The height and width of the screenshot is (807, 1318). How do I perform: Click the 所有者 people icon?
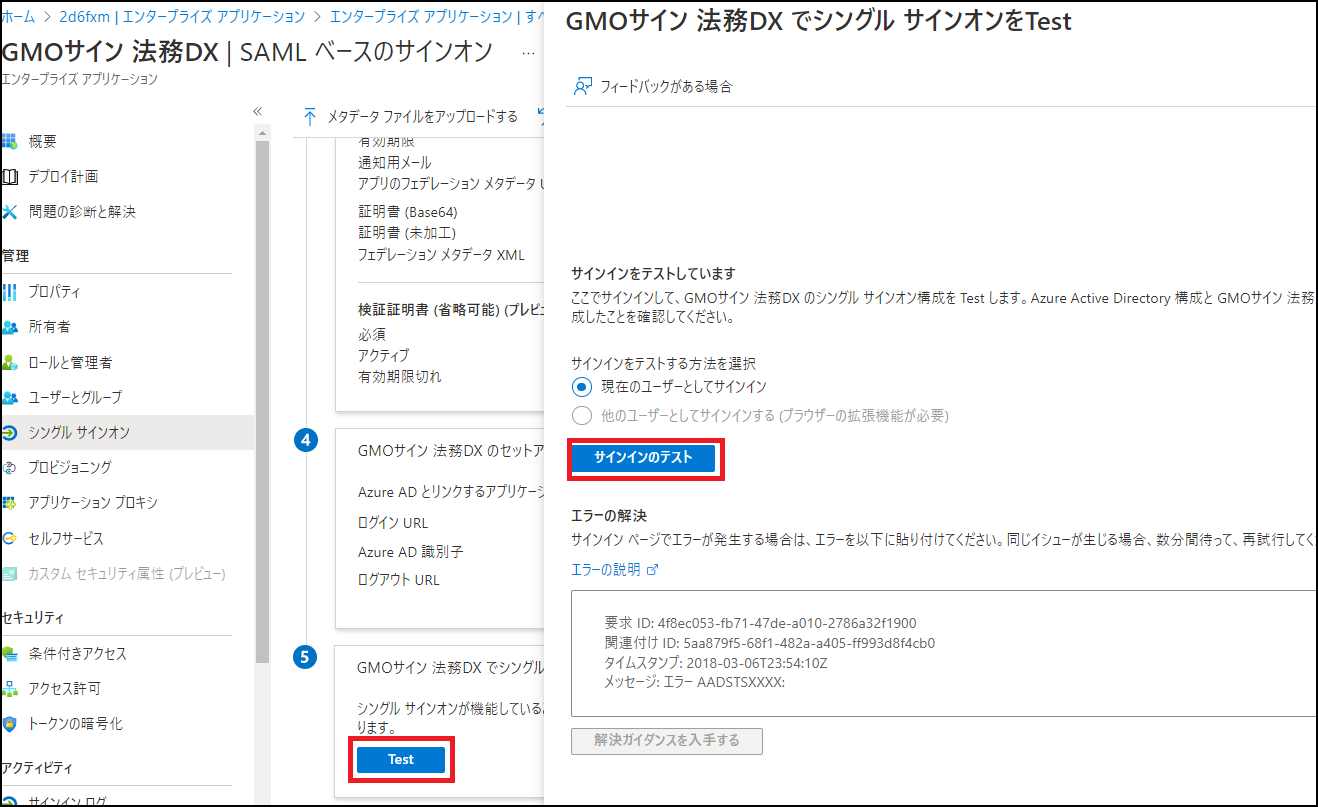10,327
